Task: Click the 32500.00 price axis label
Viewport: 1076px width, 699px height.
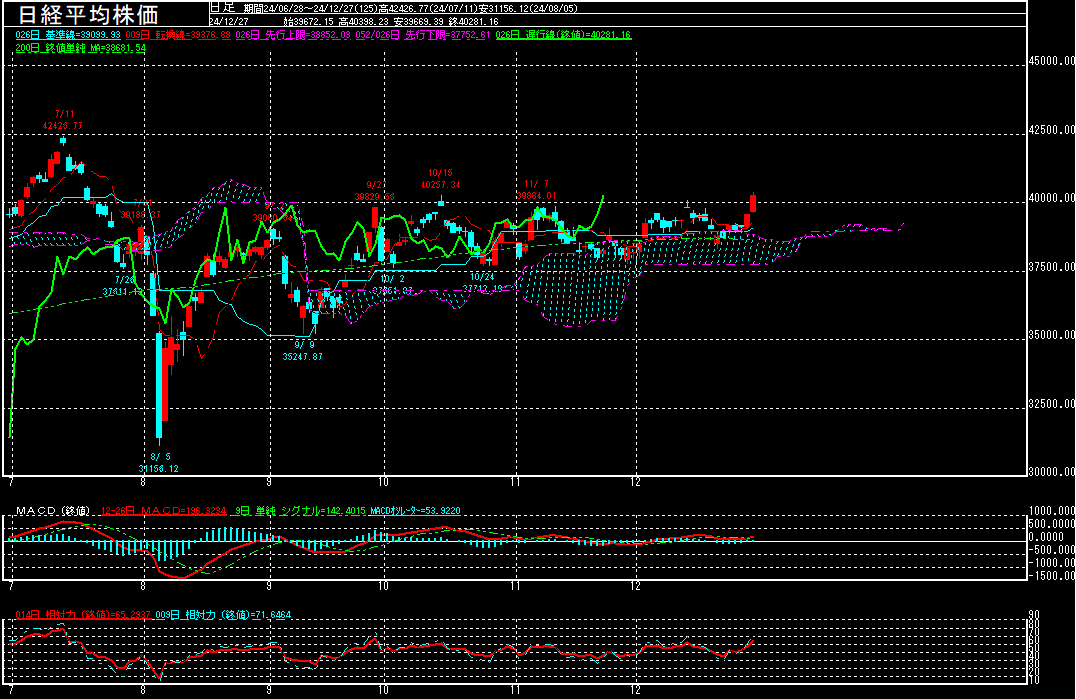Action: [1051, 404]
